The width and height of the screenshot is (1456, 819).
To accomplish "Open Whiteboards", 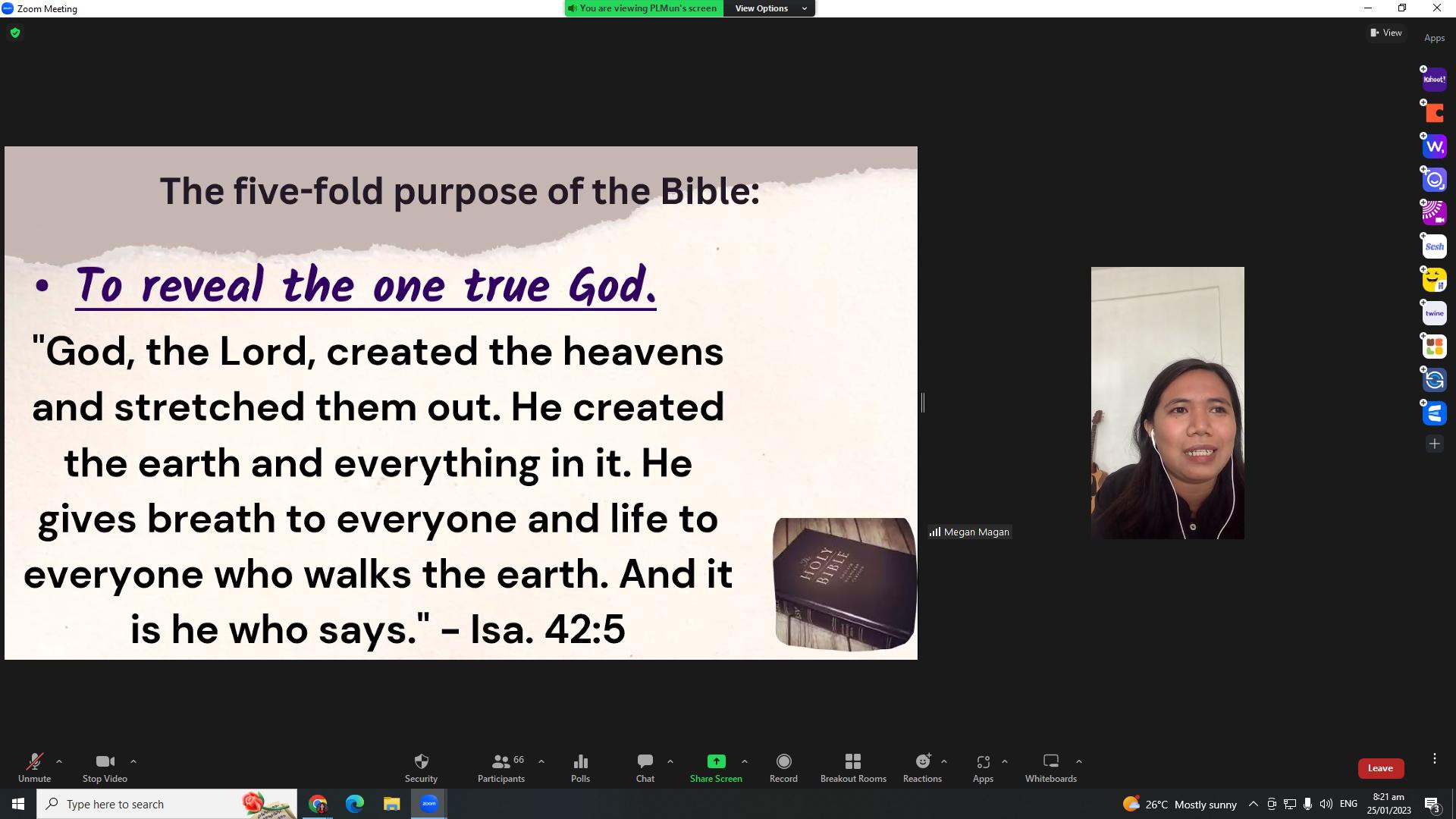I will tap(1051, 767).
